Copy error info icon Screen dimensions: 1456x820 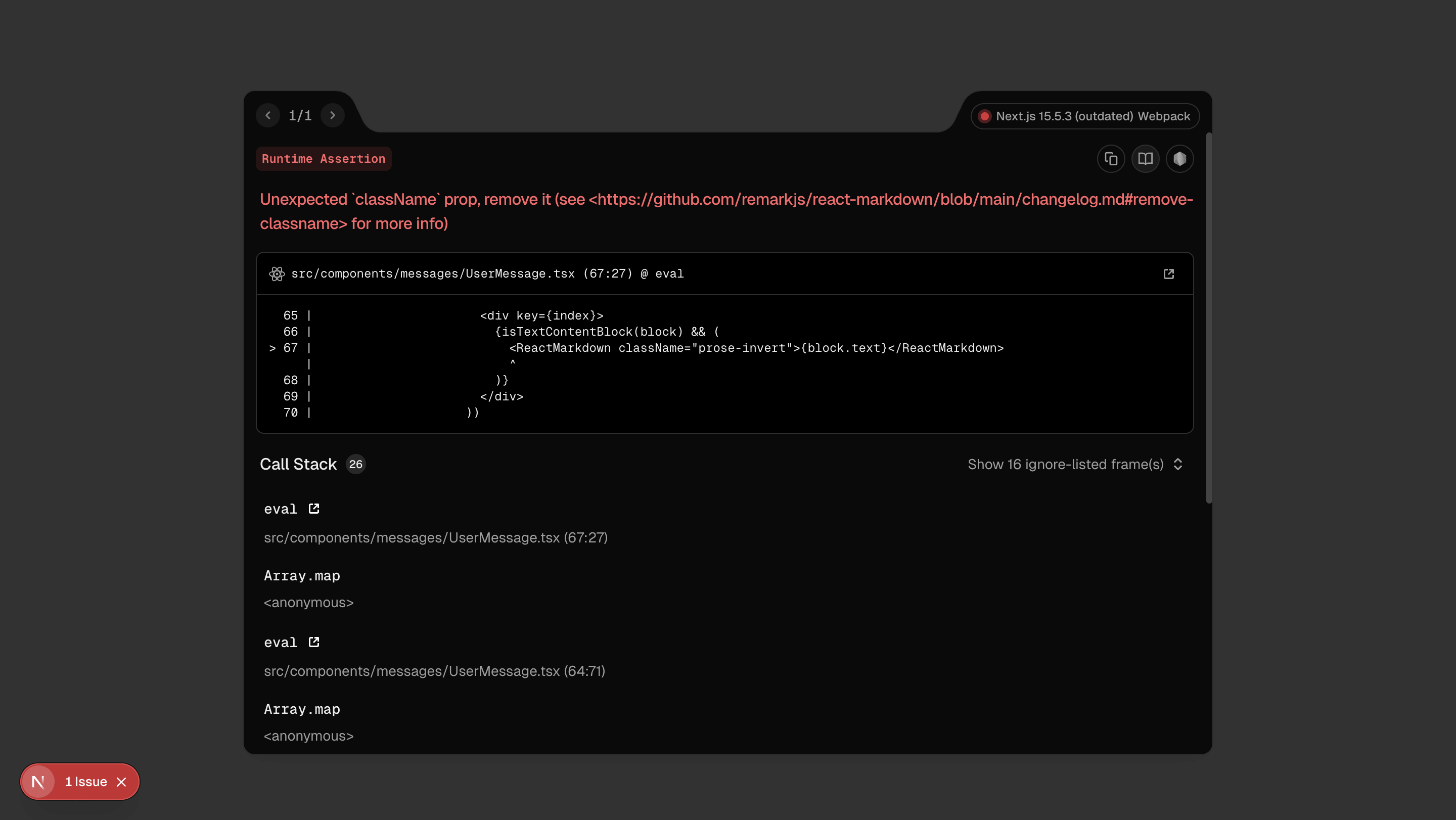[x=1111, y=159]
